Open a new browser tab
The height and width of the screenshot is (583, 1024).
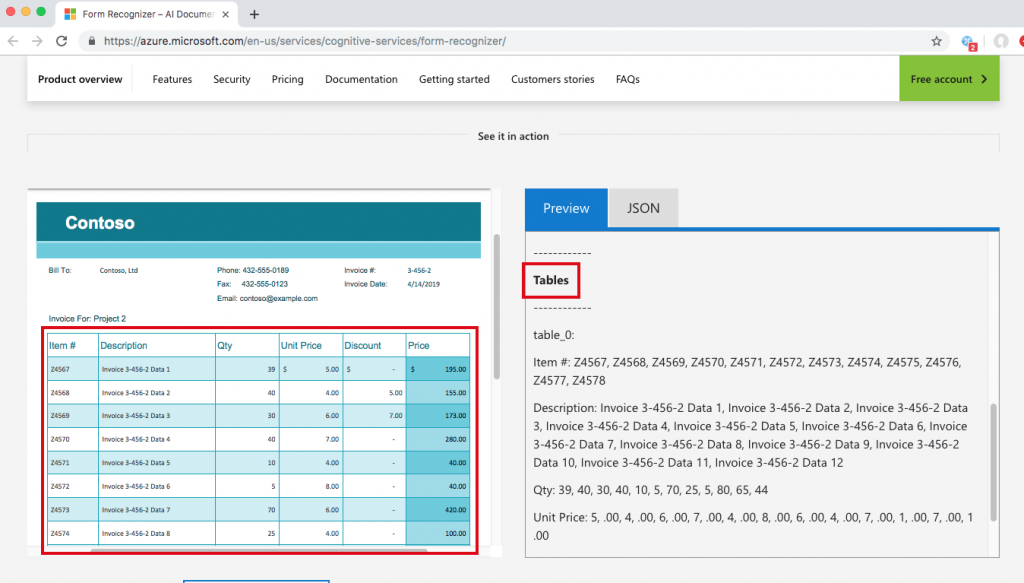point(254,14)
